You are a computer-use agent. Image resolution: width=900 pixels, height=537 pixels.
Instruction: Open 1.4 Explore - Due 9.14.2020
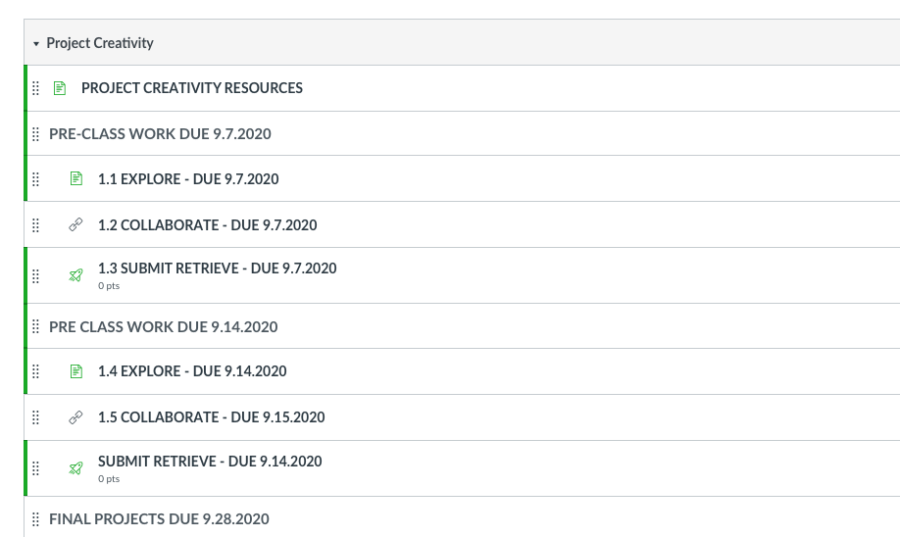(191, 372)
